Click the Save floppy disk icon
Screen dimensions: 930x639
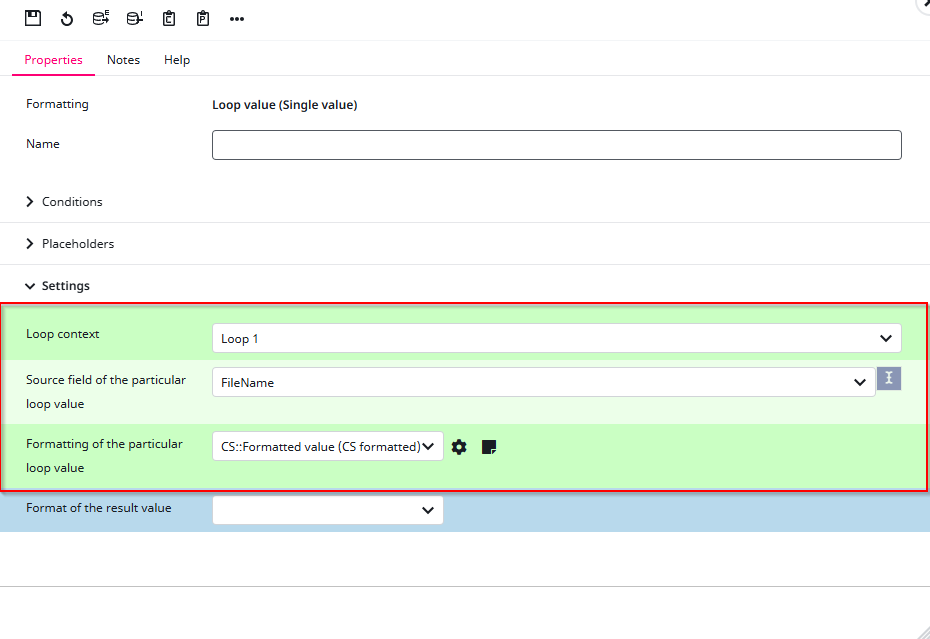(x=33, y=18)
